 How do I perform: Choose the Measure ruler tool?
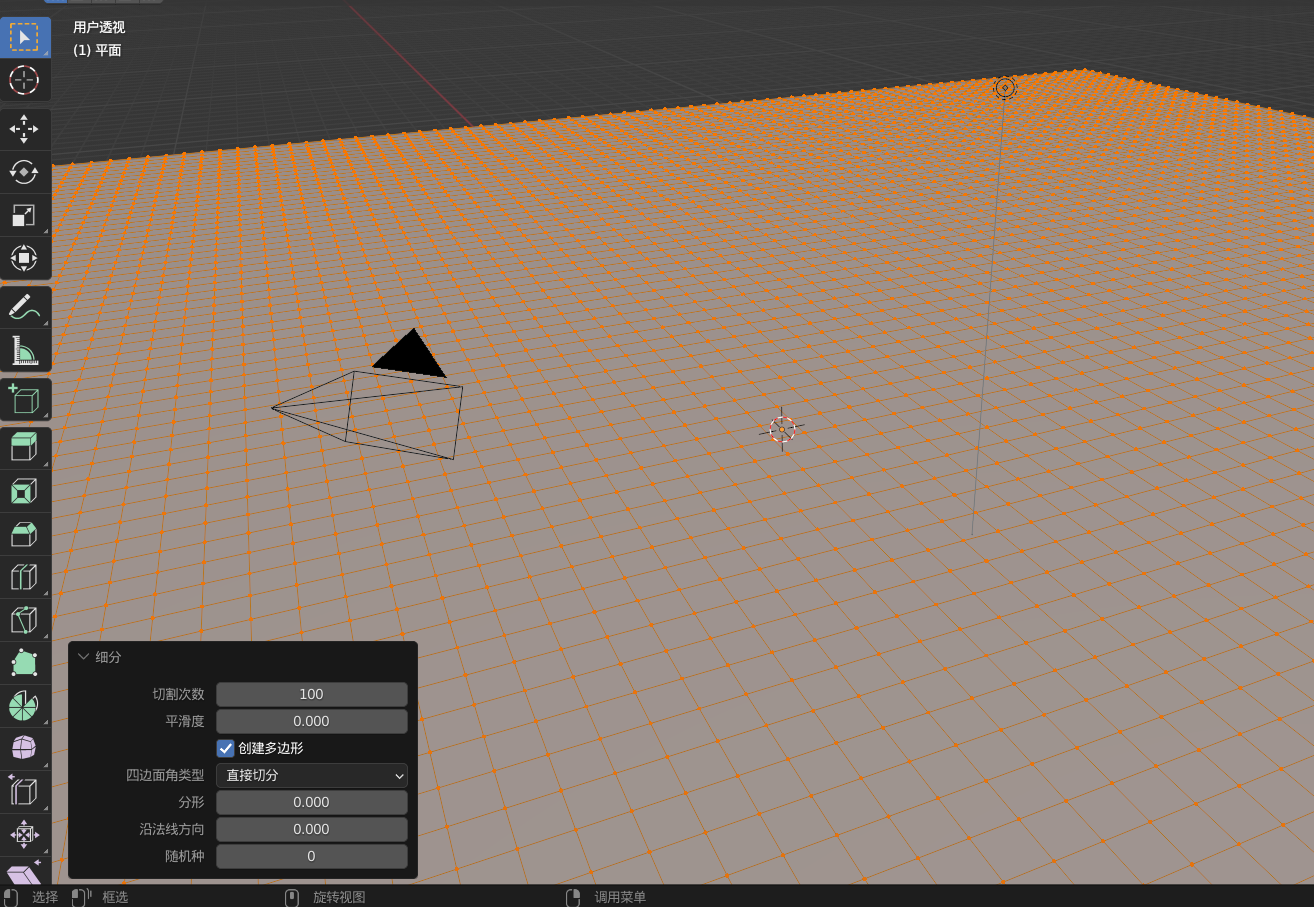pyautogui.click(x=24, y=350)
